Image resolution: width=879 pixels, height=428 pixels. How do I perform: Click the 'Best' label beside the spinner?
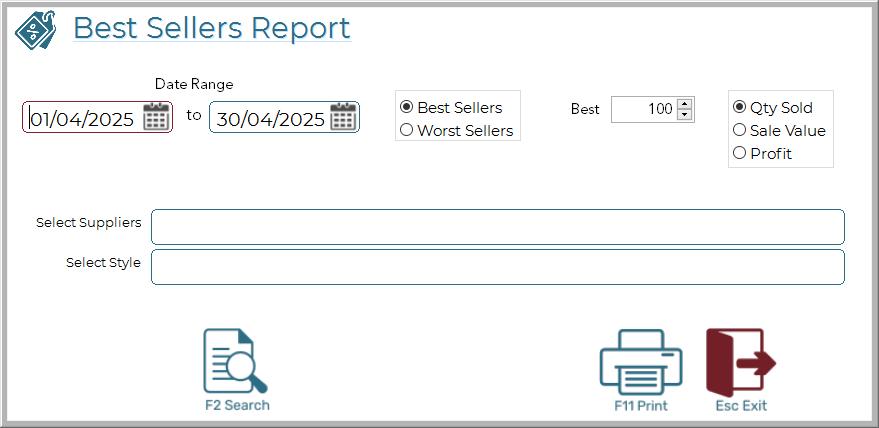(585, 109)
